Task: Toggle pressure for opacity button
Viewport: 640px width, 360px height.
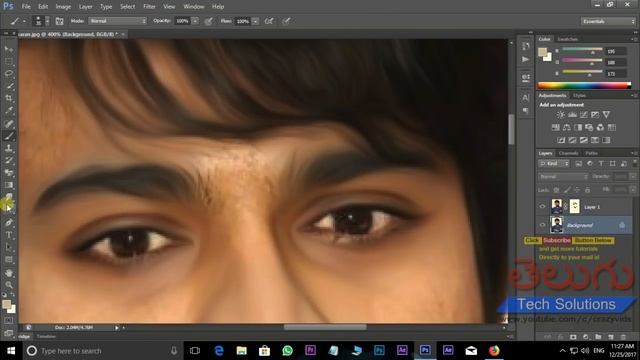Action: tap(209, 21)
